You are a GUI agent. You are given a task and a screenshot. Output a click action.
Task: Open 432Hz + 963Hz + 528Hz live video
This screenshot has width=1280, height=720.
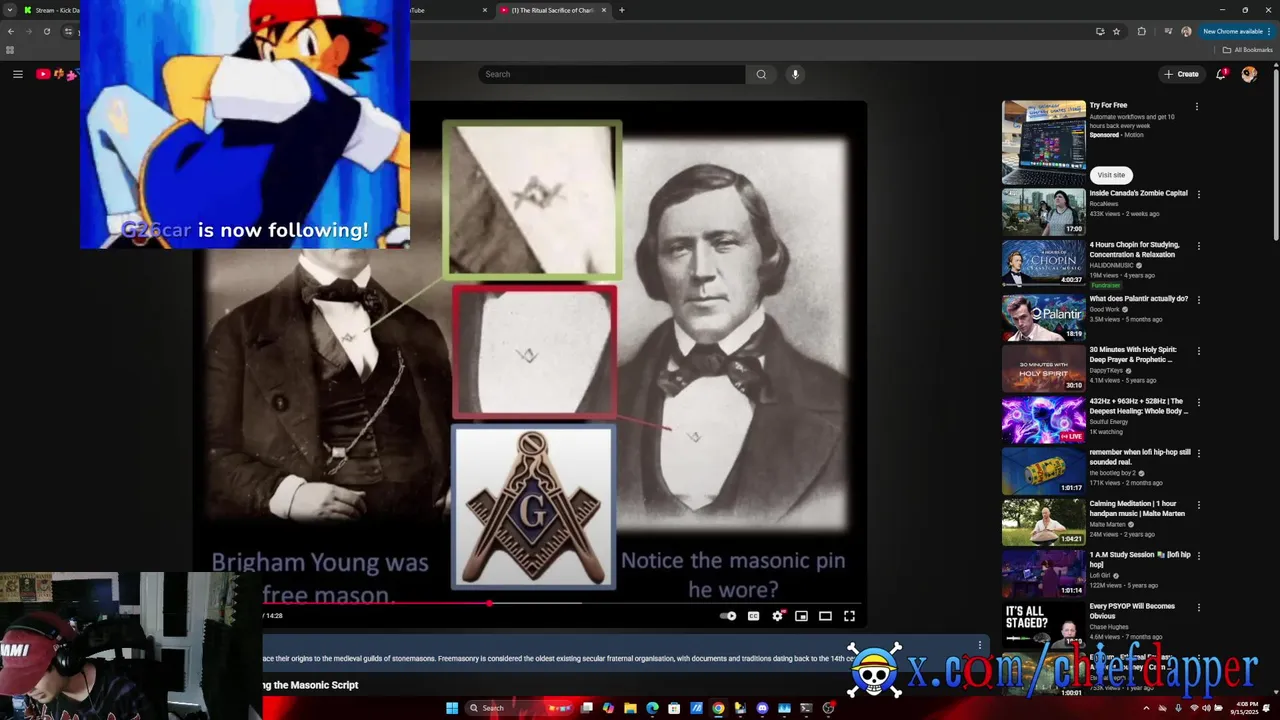1044,419
